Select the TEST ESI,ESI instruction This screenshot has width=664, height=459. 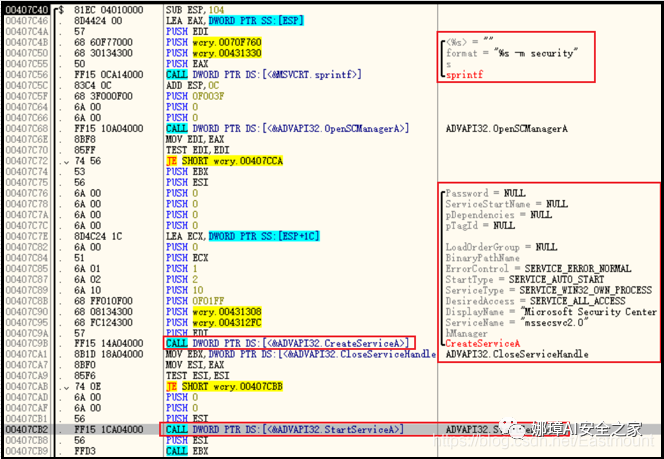click(x=198, y=375)
